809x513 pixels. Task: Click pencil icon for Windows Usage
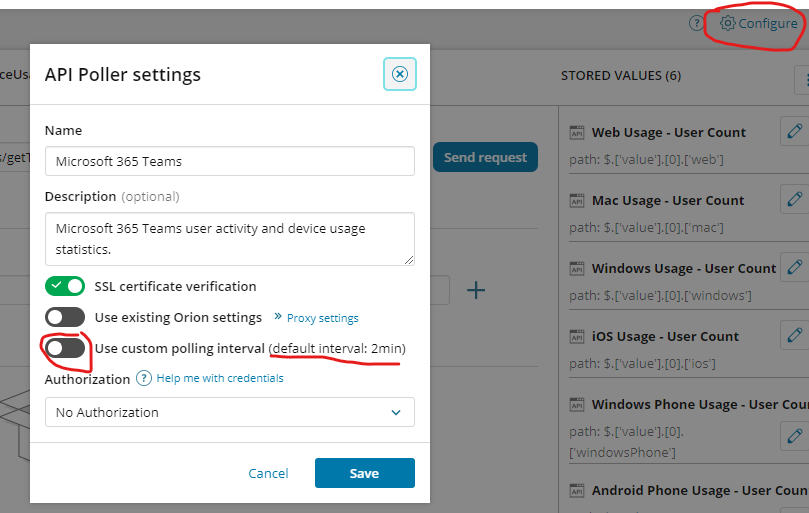794,267
